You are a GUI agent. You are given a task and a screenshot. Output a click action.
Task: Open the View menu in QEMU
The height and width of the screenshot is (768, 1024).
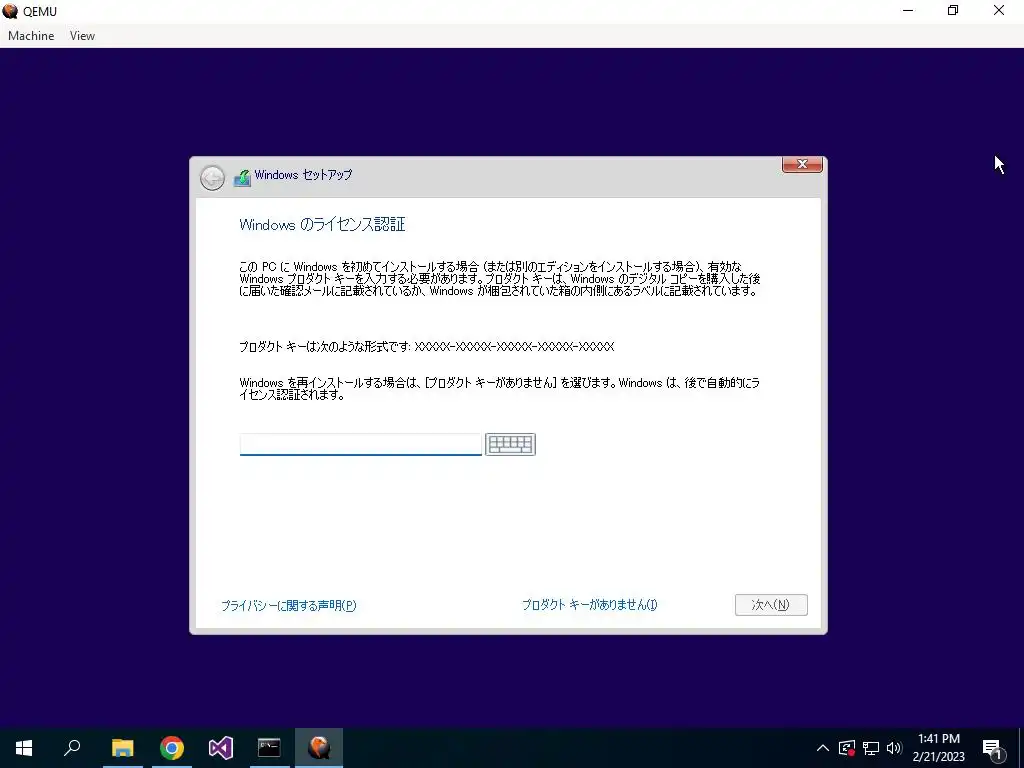[x=82, y=36]
